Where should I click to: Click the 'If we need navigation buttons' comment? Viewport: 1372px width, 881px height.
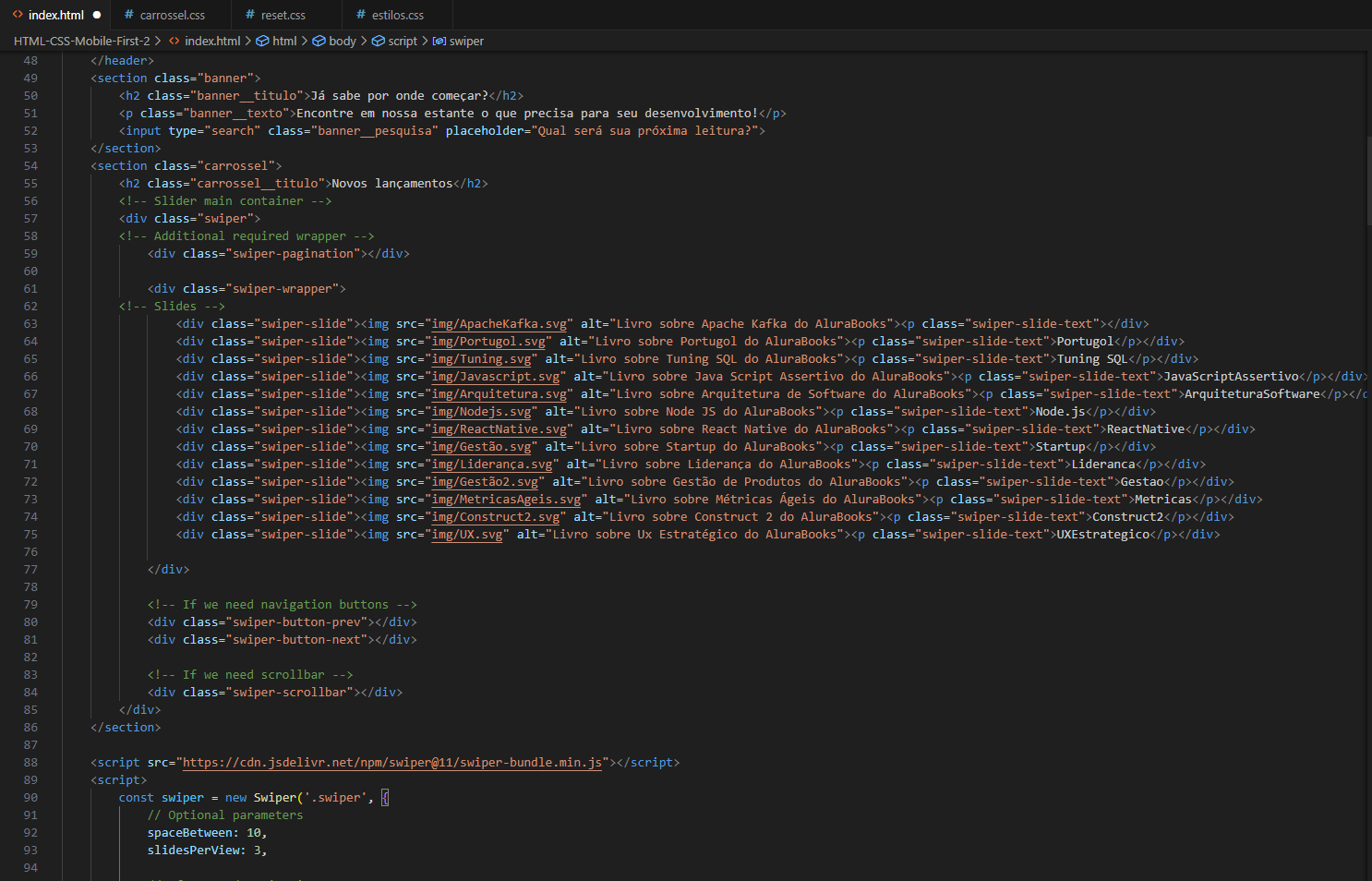point(283,605)
